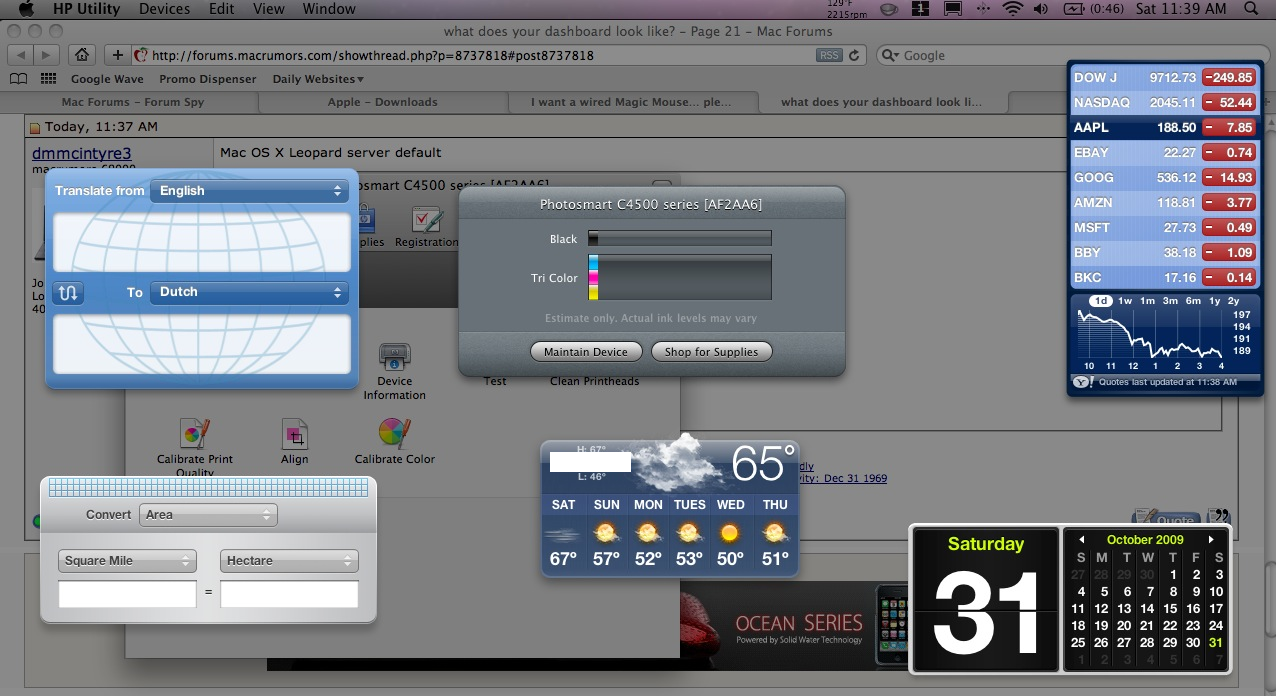Click the add bookmark plus button
The width and height of the screenshot is (1276, 696).
click(118, 55)
